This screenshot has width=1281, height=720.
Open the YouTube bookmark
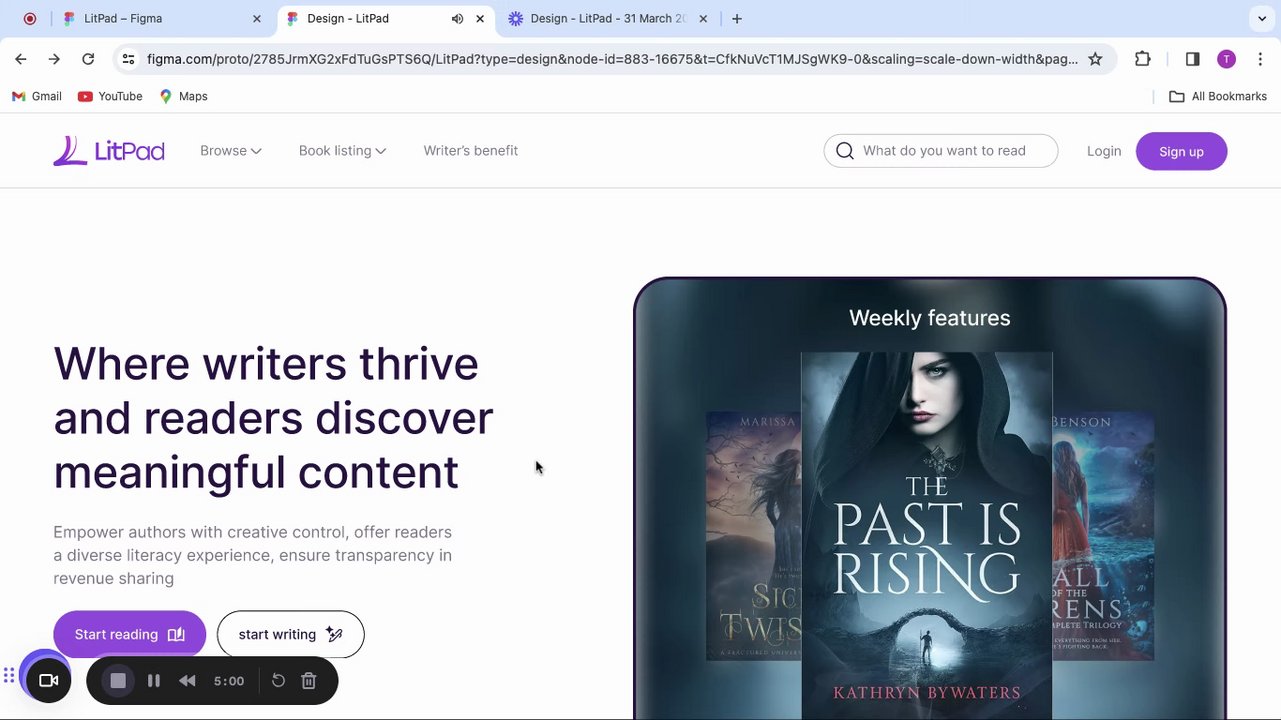click(x=110, y=96)
